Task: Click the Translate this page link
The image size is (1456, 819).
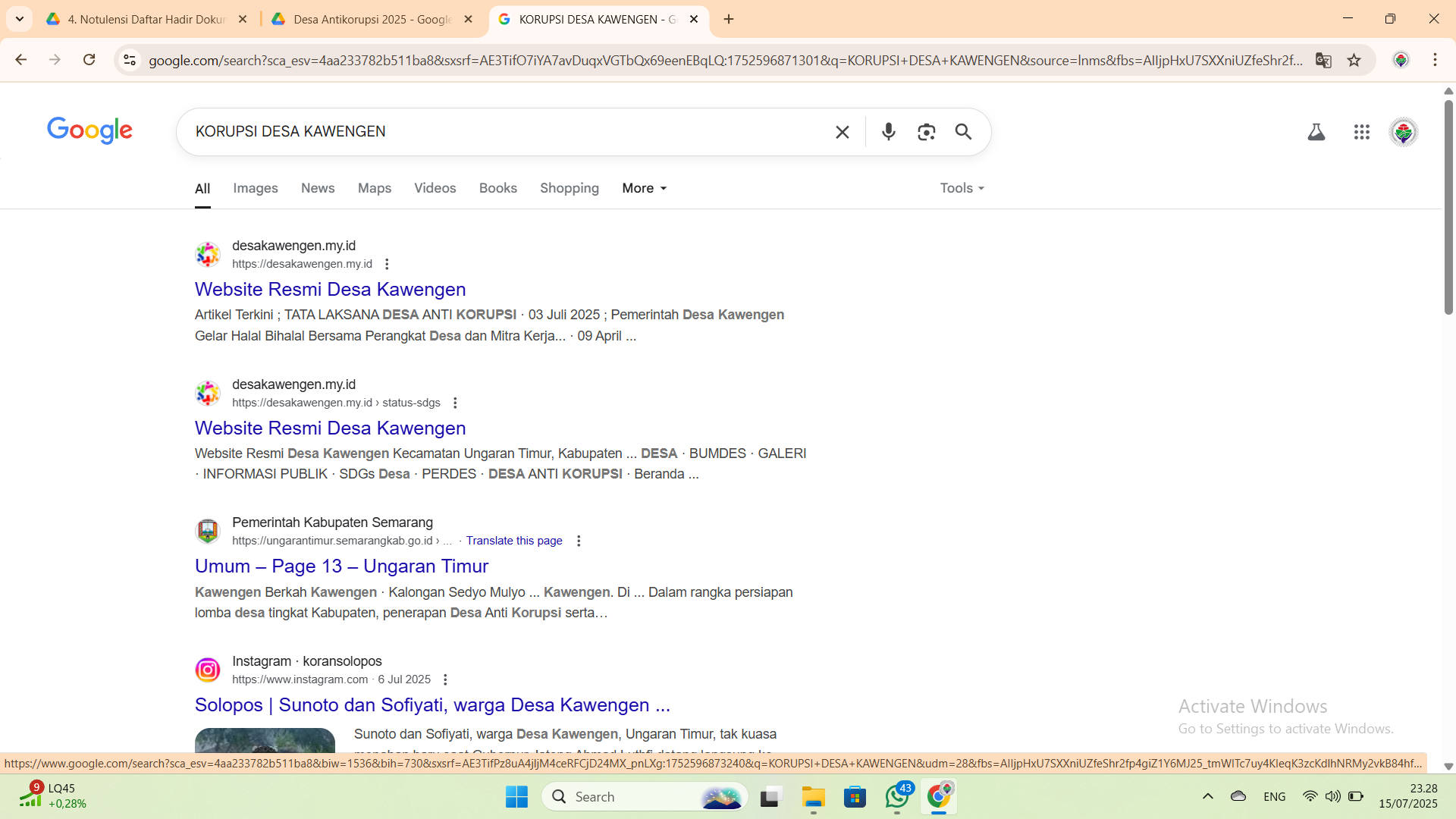Action: 514,541
